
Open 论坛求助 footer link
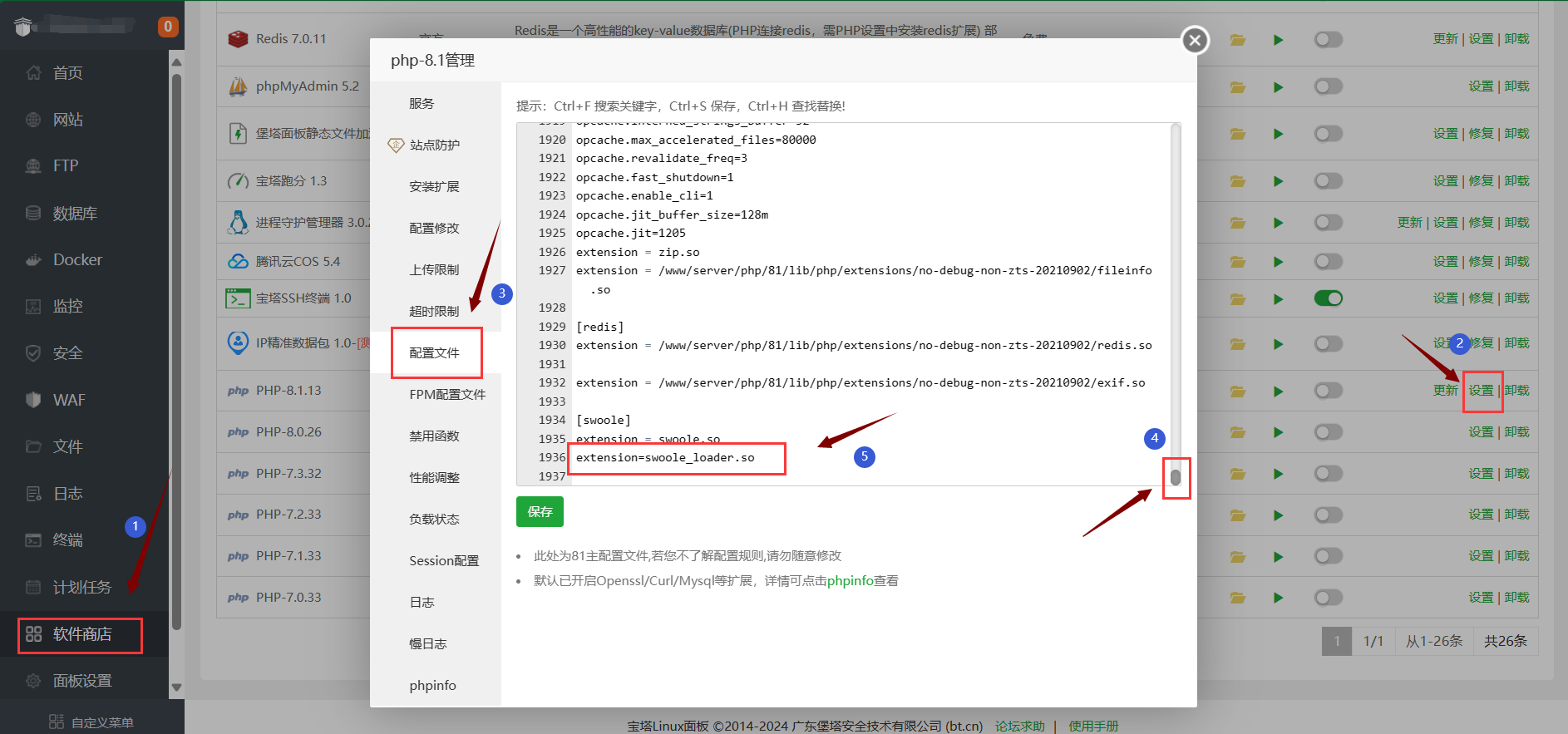tap(1019, 726)
